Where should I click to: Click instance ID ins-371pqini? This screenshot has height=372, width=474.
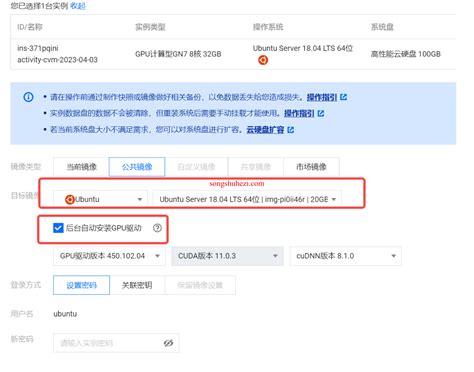click(x=38, y=48)
